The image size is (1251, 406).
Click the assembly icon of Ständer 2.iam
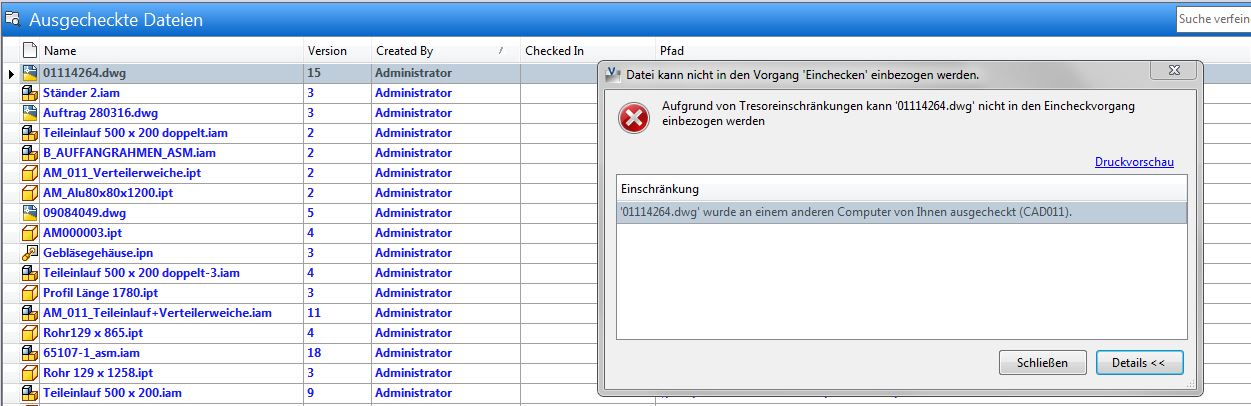30,93
